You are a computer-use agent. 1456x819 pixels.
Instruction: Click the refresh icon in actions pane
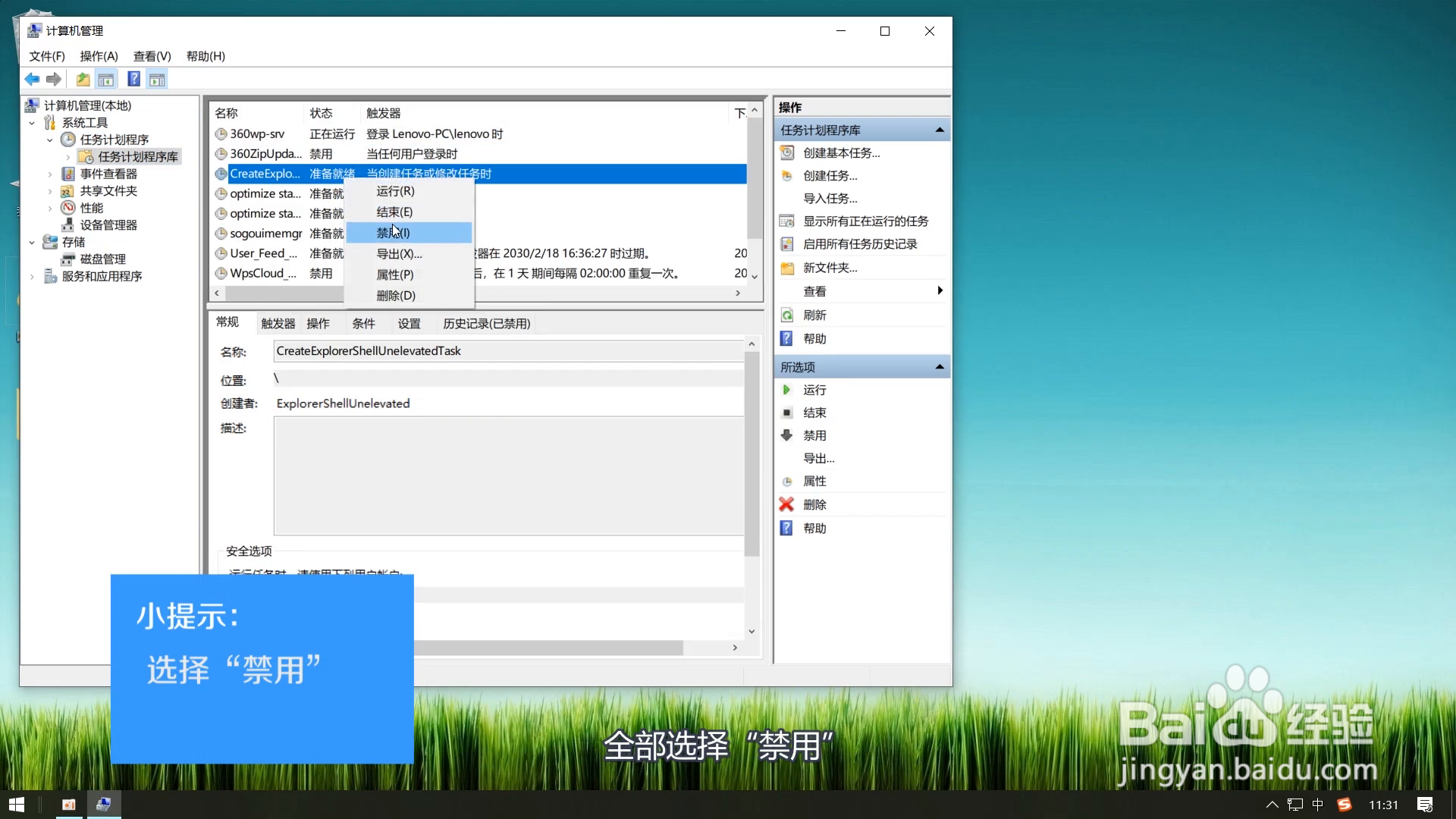point(787,315)
